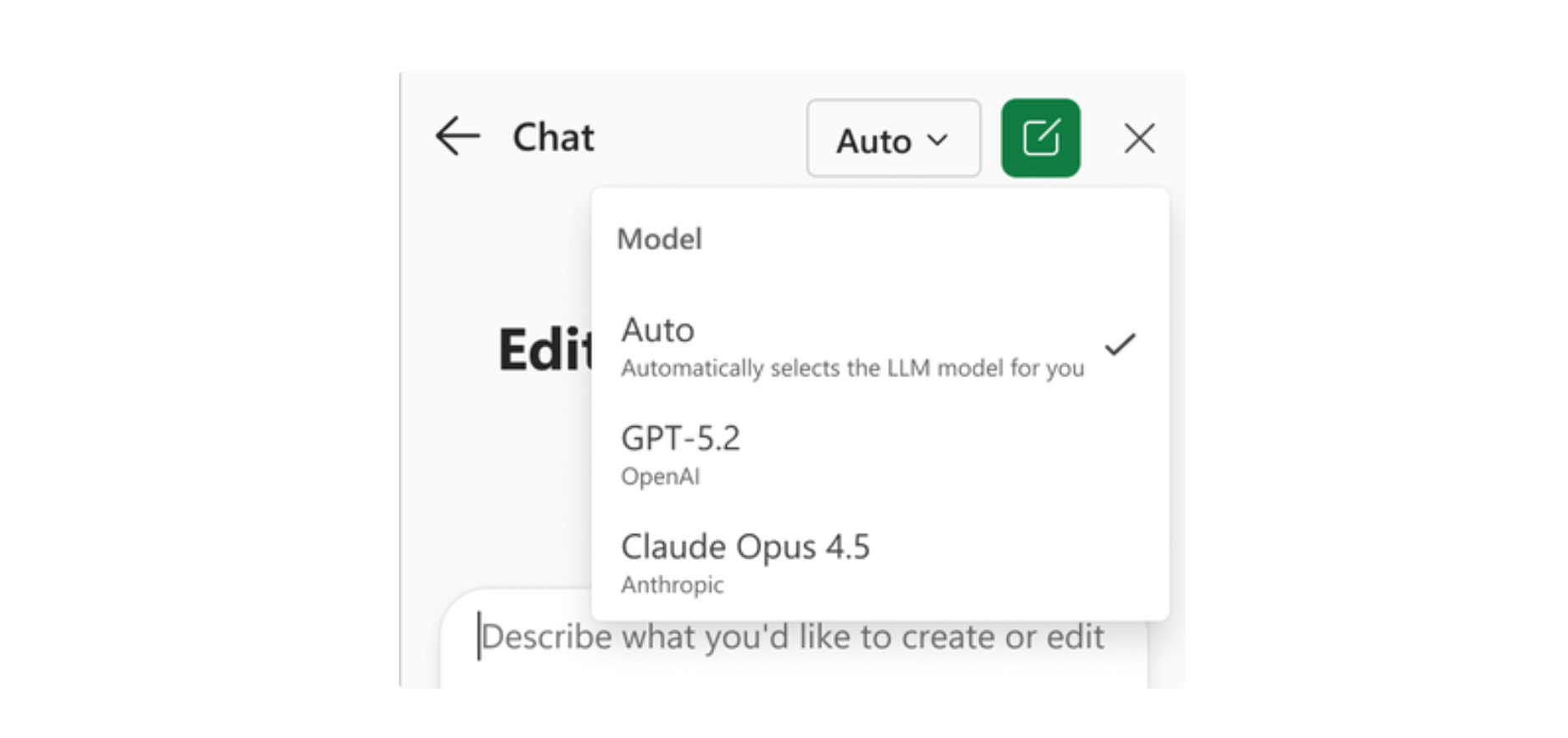Click the back arrow beside Chat
The height and width of the screenshot is (738, 1568).
coord(457,138)
